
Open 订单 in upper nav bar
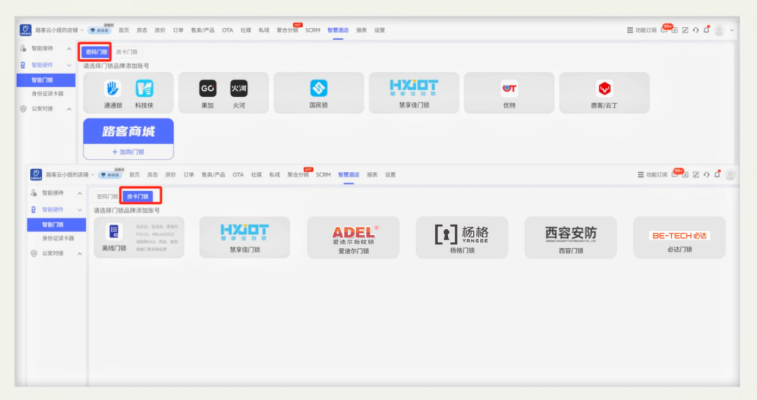(x=178, y=30)
